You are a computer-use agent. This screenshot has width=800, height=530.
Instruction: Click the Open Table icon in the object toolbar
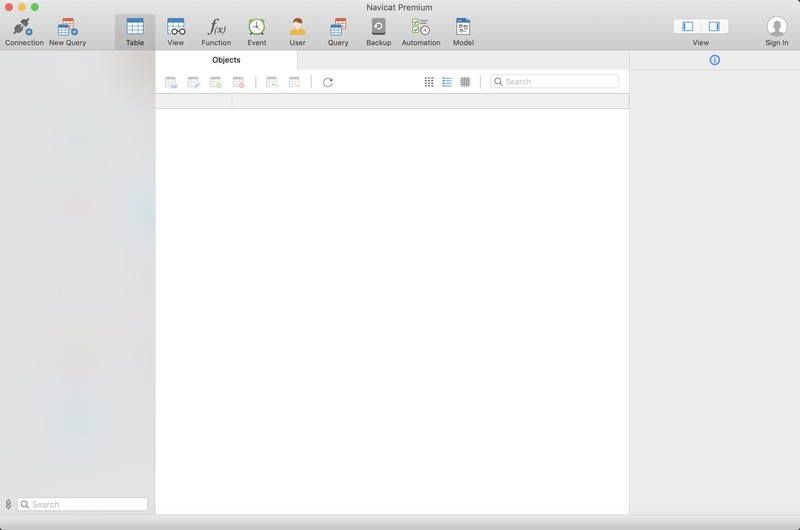[x=171, y=82]
